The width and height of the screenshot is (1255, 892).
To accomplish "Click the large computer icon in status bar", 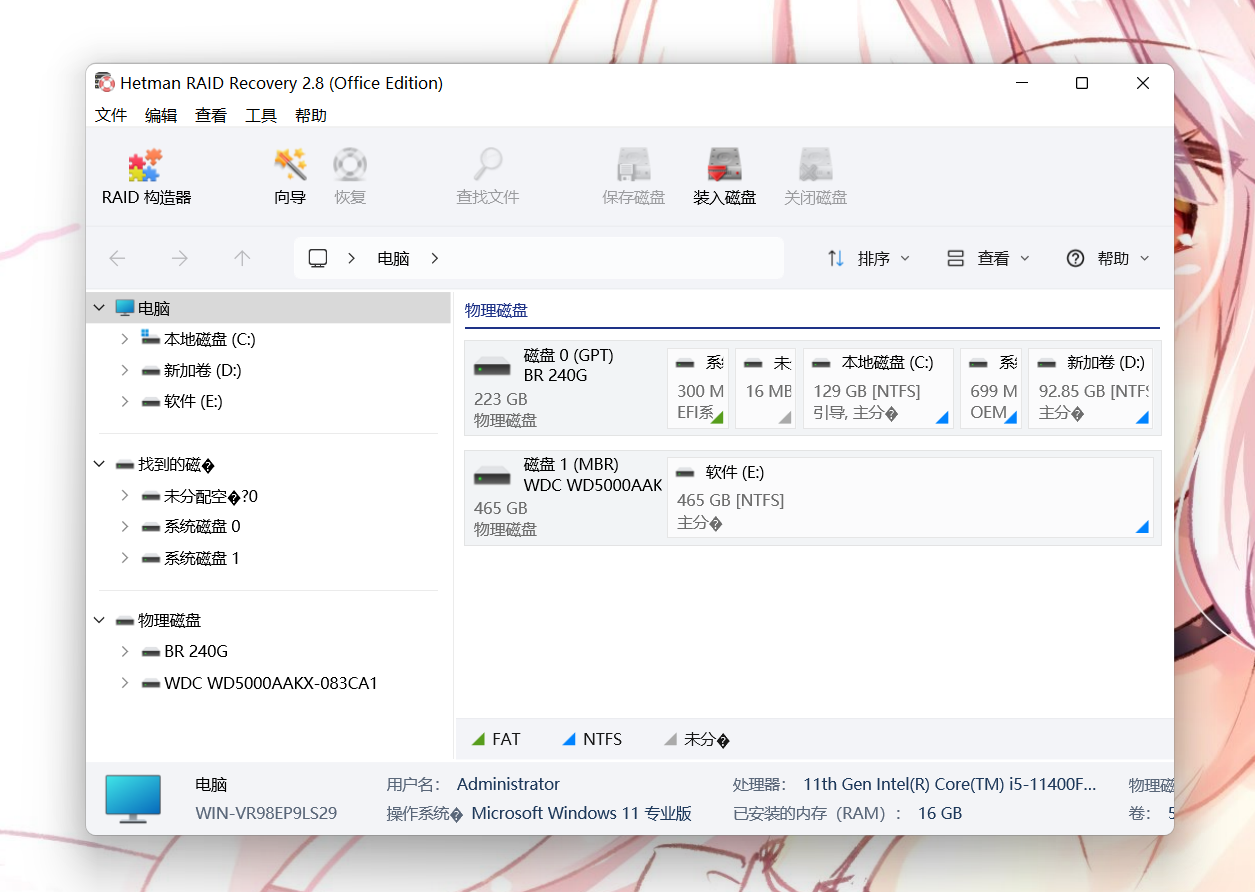I will (133, 799).
